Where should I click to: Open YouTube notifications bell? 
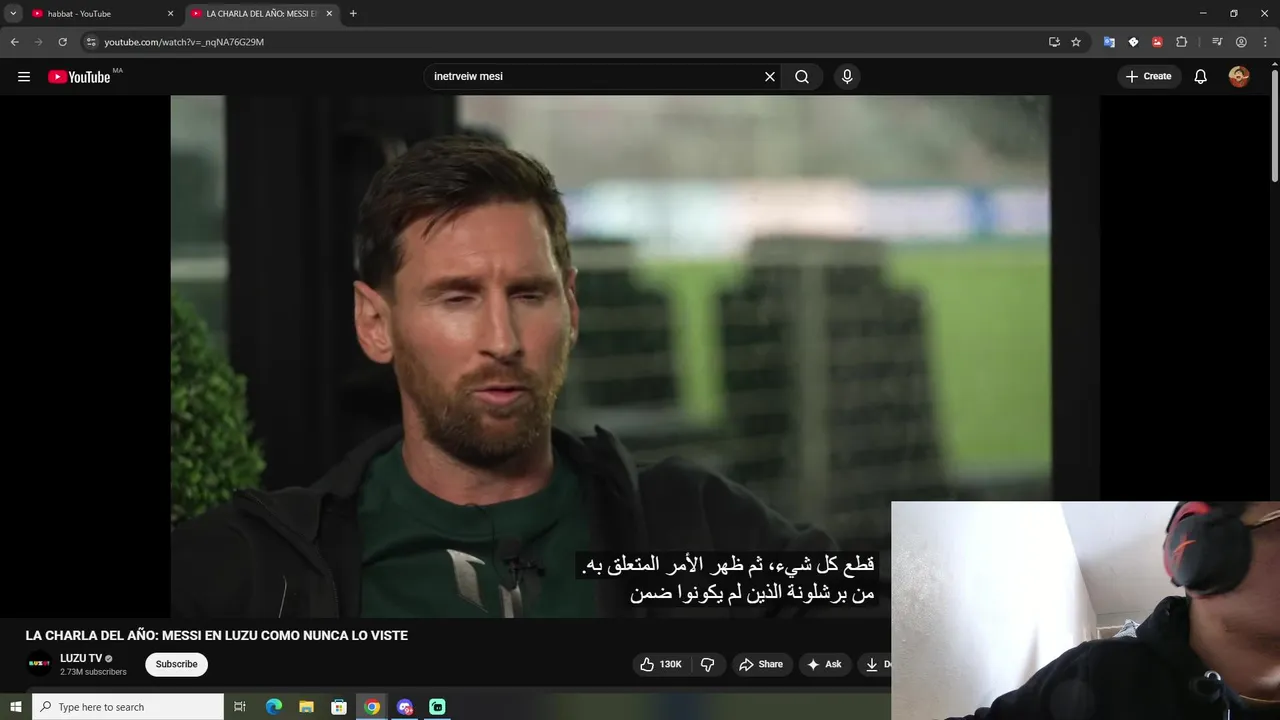[1201, 77]
